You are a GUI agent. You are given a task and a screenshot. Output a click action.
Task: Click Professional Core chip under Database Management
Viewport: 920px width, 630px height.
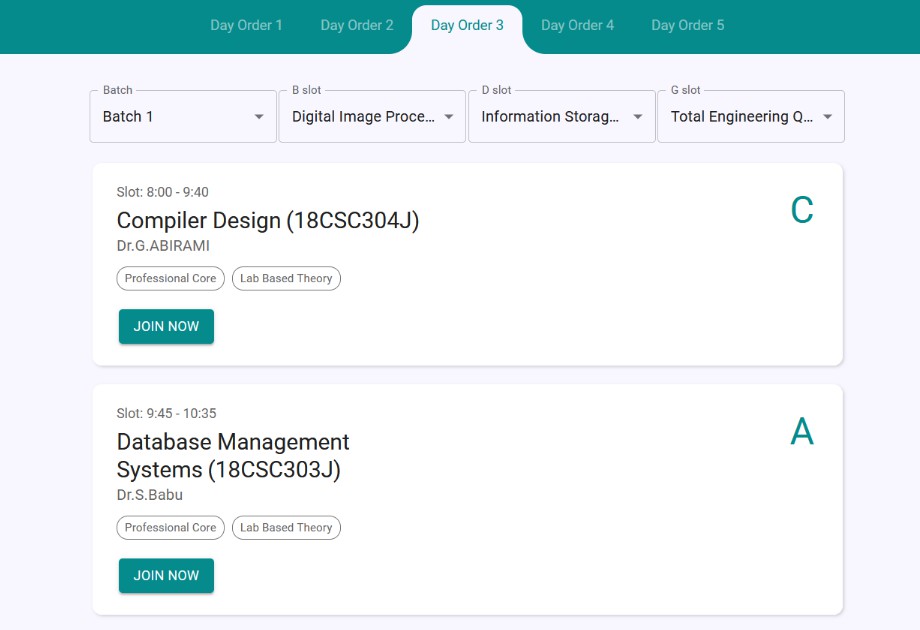pos(170,527)
